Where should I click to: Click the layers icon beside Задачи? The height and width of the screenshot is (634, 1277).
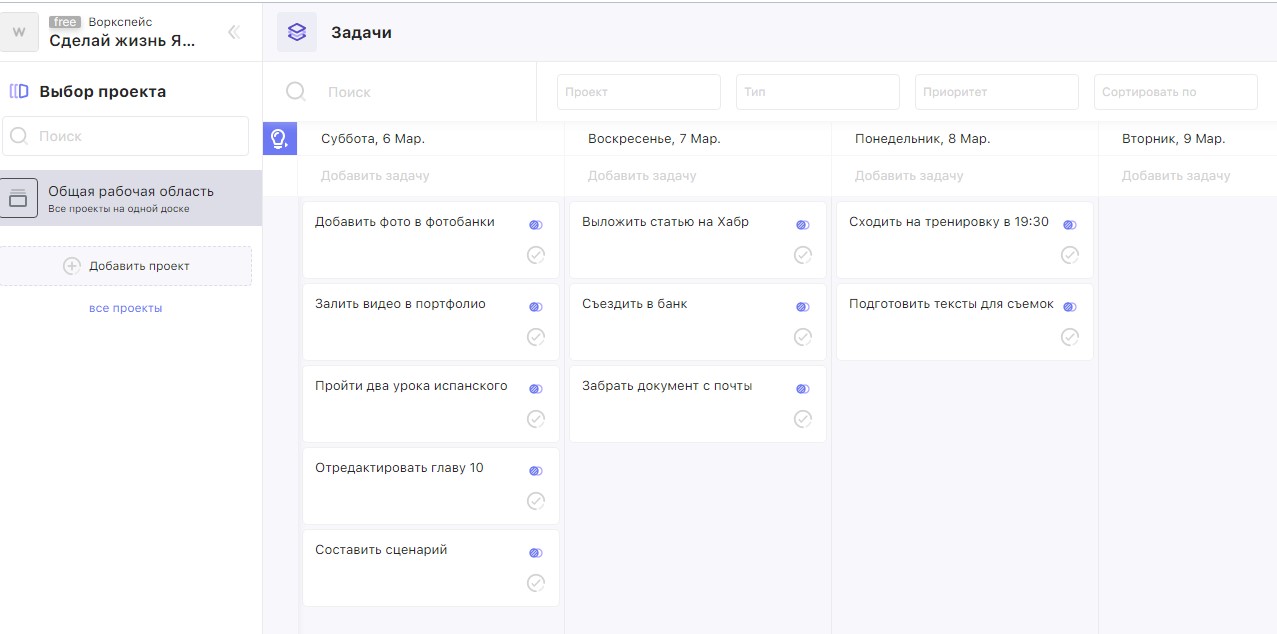297,32
